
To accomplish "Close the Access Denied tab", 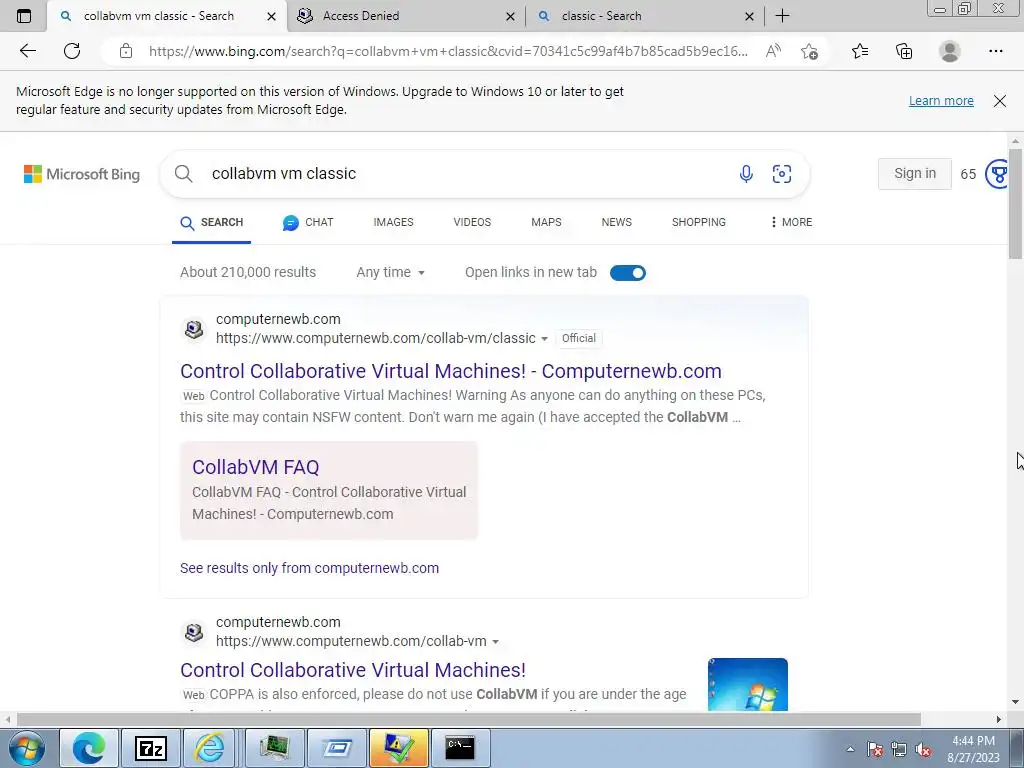I will click(x=511, y=16).
